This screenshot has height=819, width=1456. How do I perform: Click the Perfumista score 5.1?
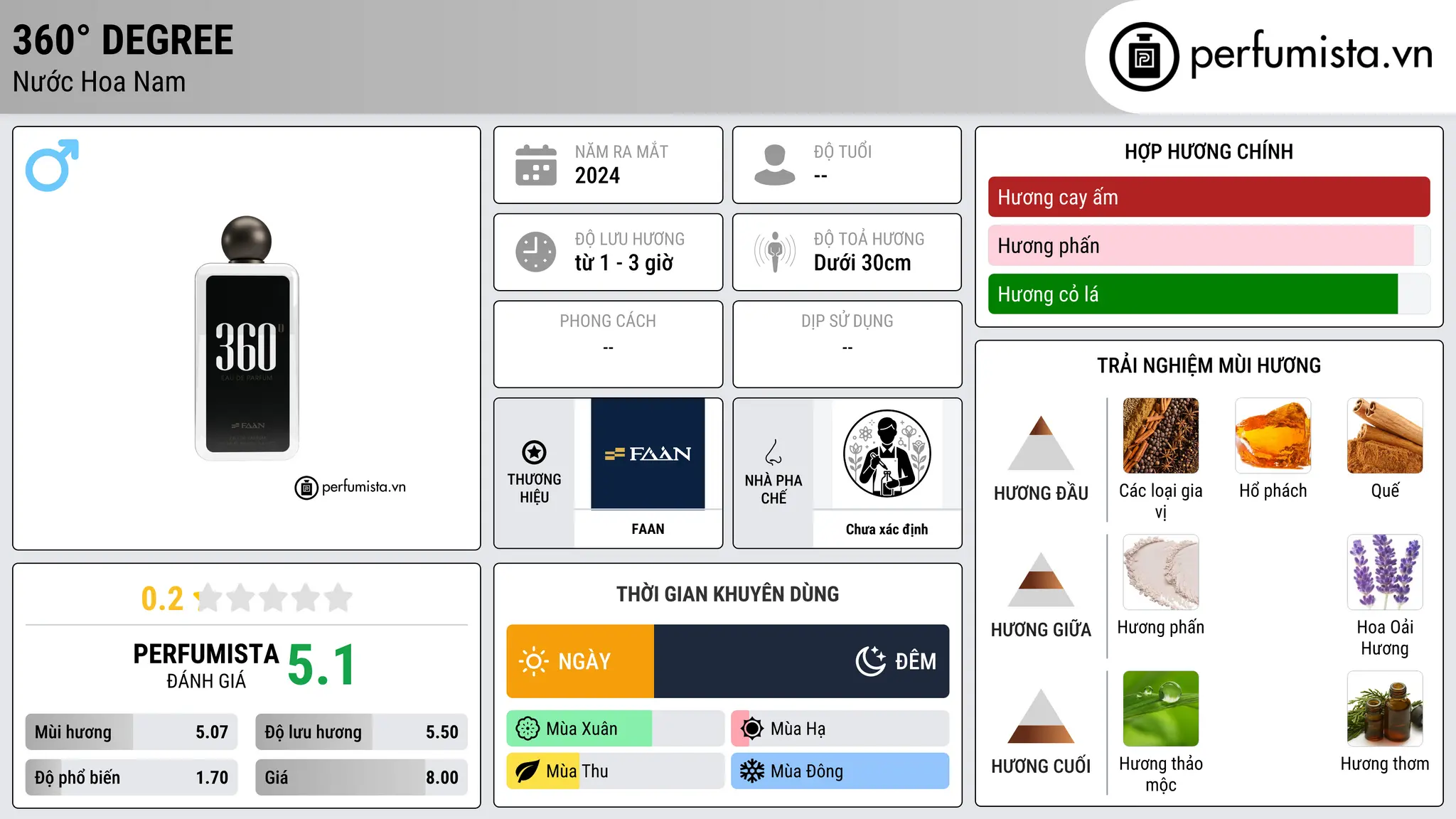321,665
